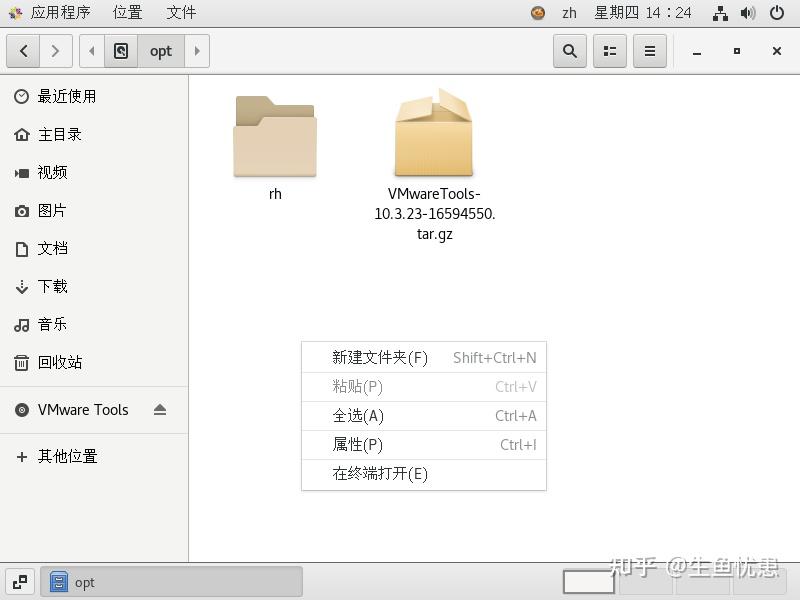Open the hamburger options menu

pyautogui.click(x=649, y=51)
